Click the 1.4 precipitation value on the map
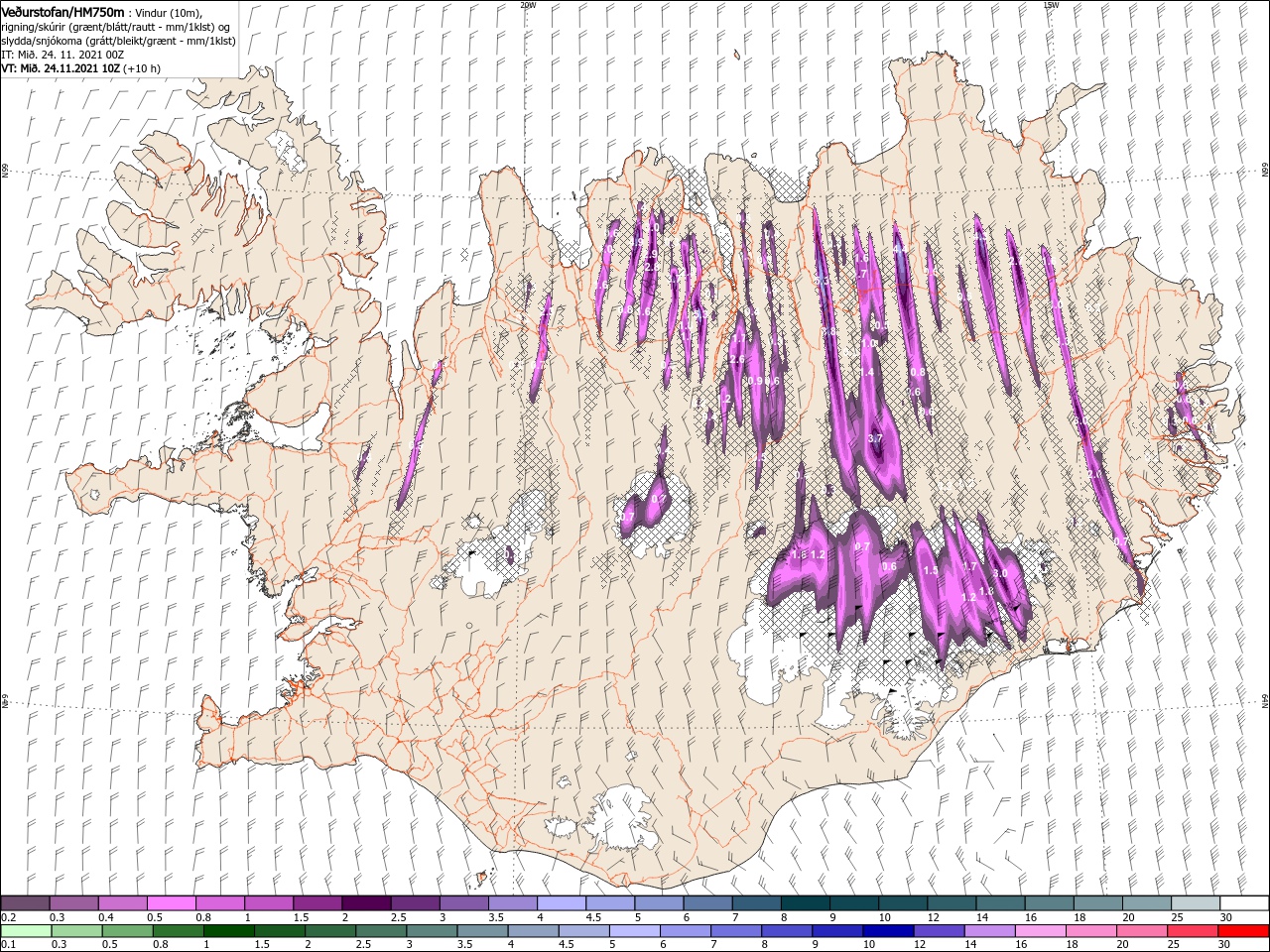Screen dimensions: 1270x952 (x=867, y=373)
